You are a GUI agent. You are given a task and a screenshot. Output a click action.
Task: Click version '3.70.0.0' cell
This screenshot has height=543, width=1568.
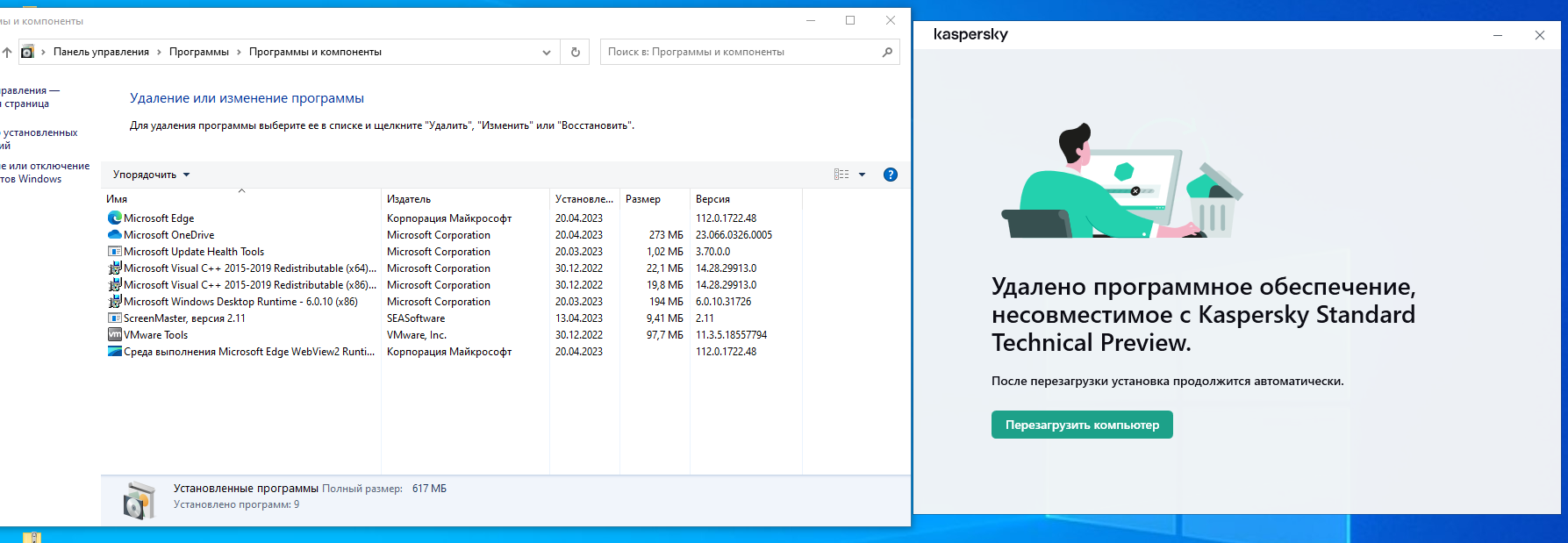coord(713,252)
